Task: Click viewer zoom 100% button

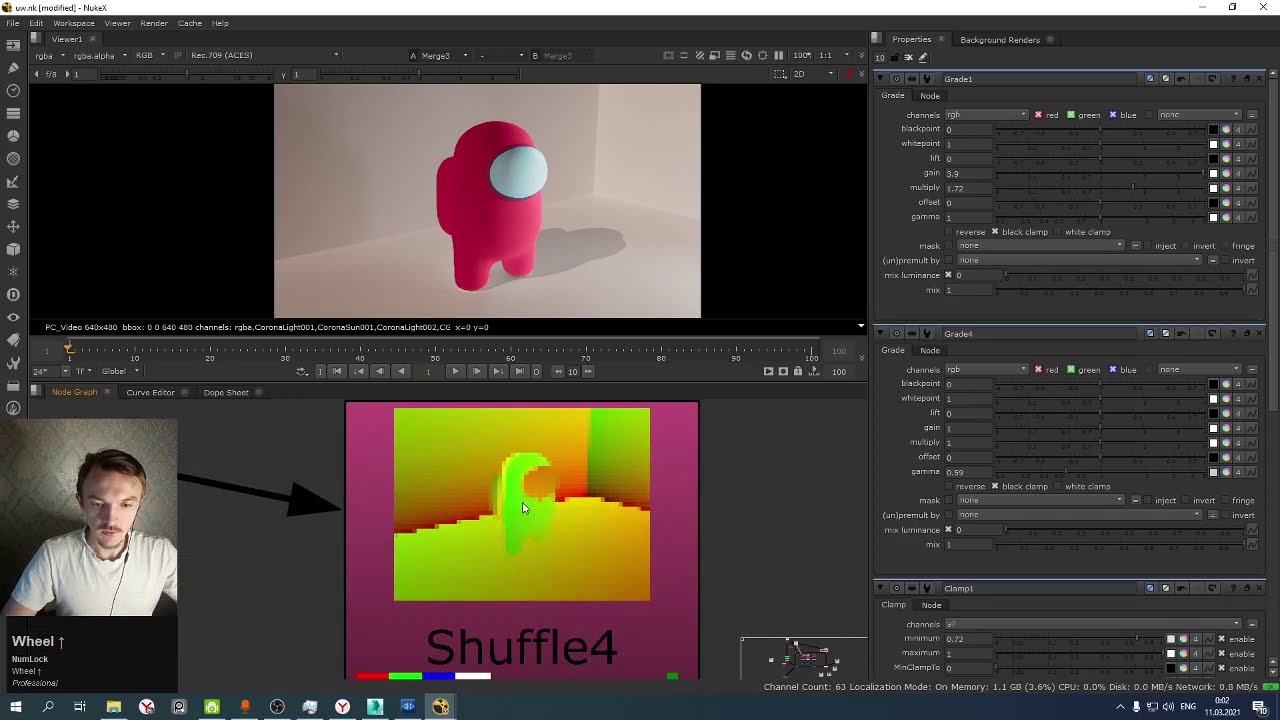Action: coord(802,55)
